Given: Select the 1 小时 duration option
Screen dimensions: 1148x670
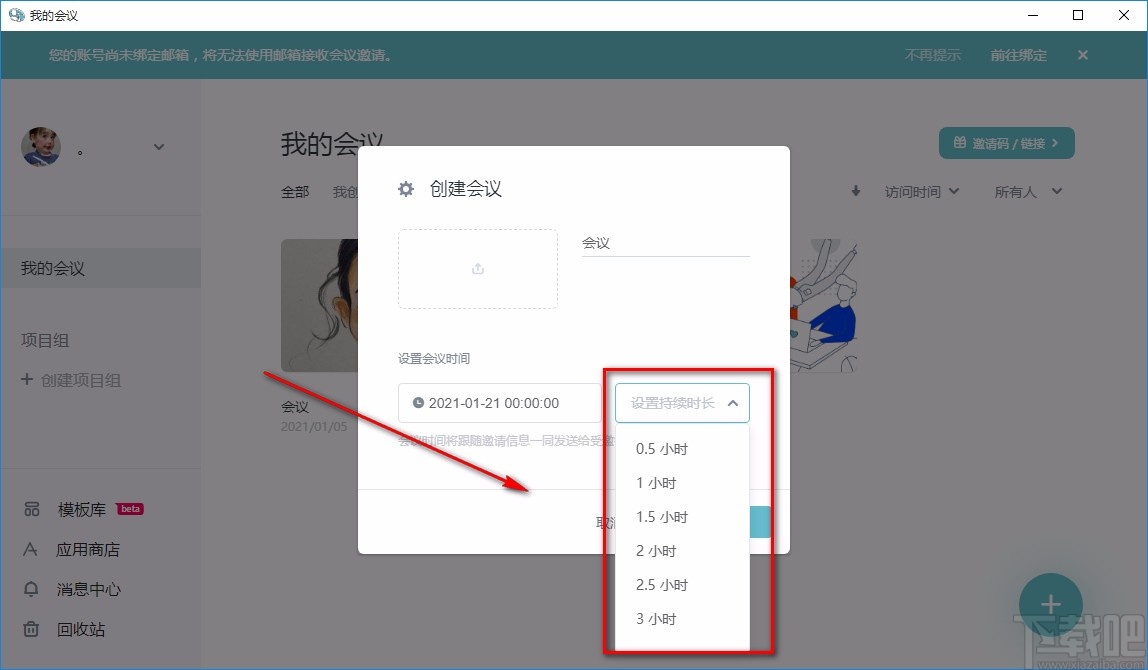Looking at the screenshot, I should point(655,483).
